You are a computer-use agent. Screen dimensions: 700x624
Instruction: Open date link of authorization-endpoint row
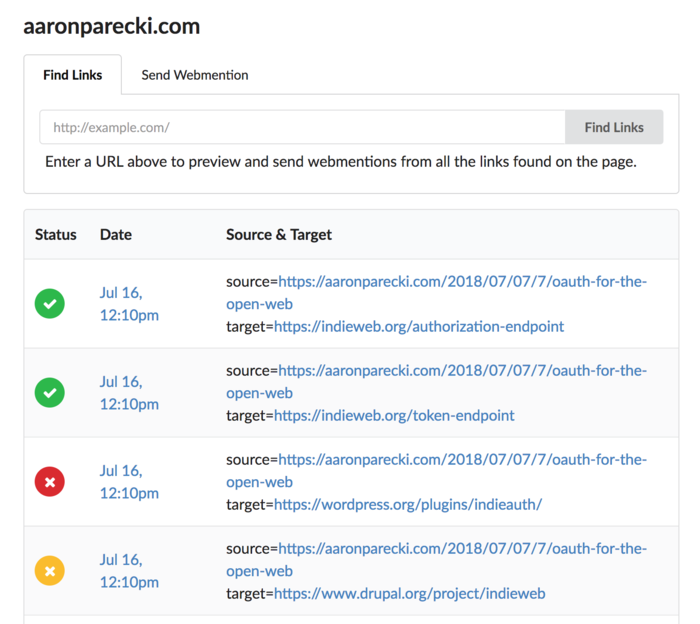point(129,304)
